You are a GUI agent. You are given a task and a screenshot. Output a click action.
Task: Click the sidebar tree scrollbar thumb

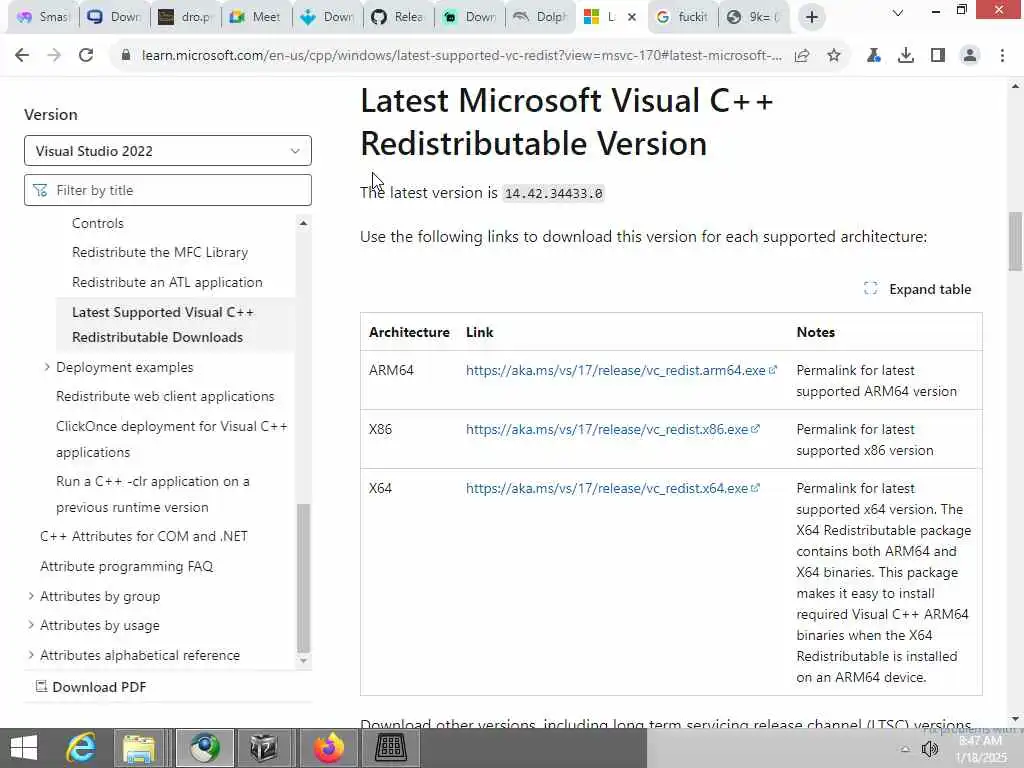(x=303, y=579)
